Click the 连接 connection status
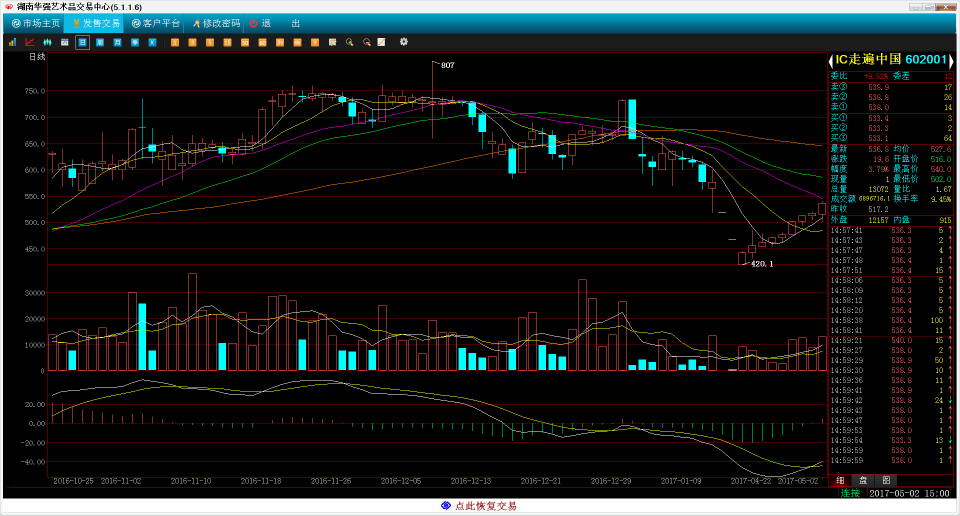 (850, 493)
